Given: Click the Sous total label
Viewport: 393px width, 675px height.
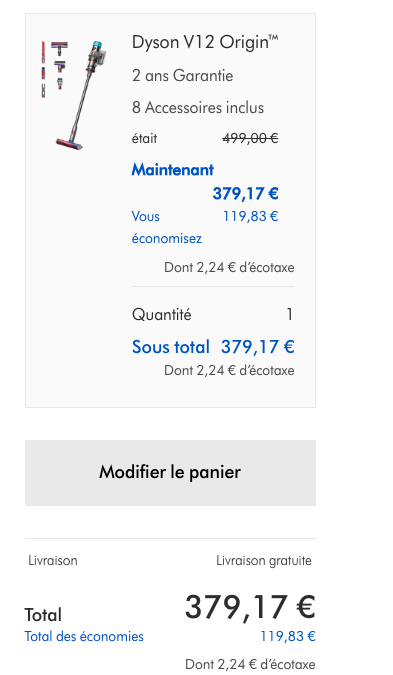Looking at the screenshot, I should tap(170, 347).
